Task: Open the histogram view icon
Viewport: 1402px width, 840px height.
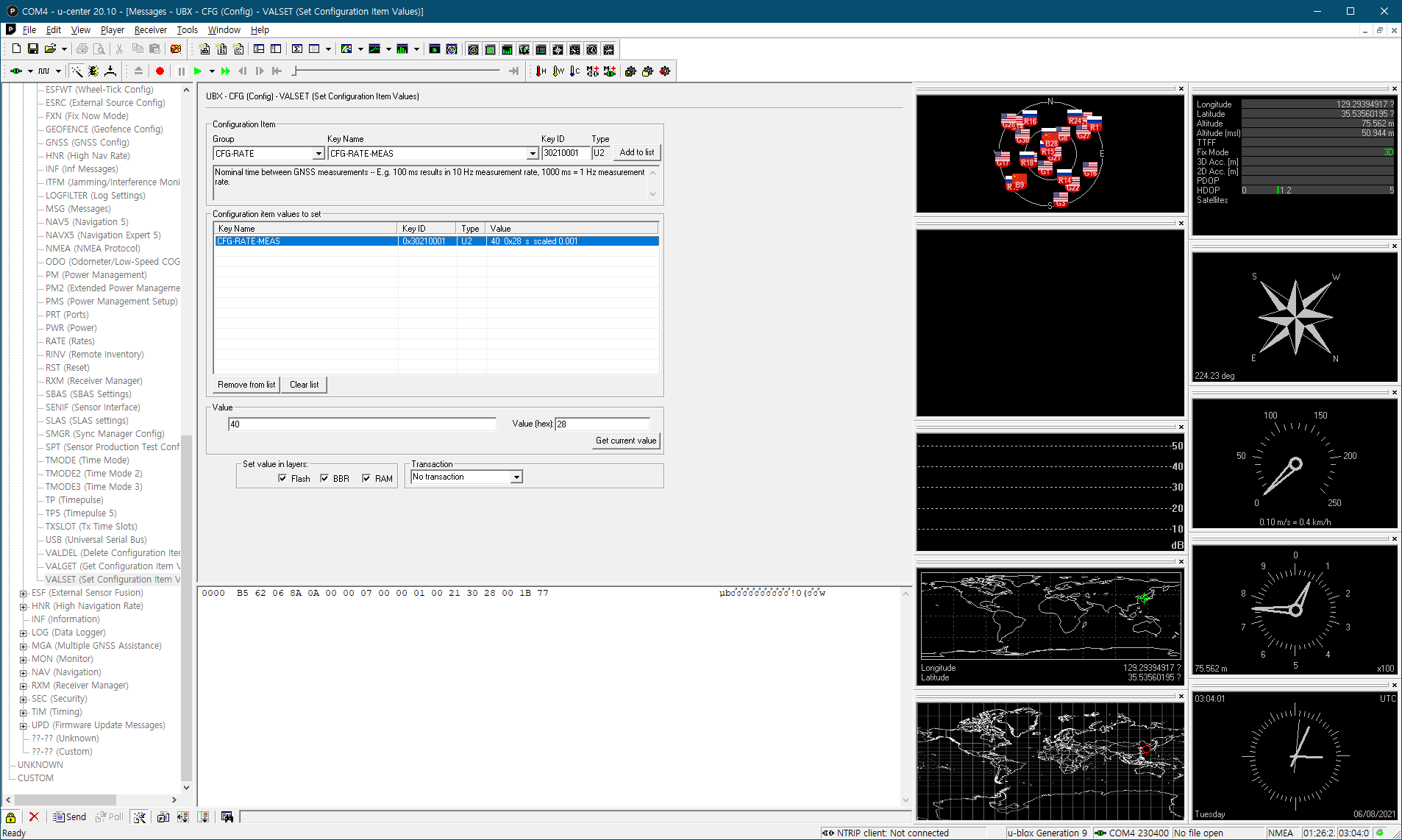Action: point(402,49)
